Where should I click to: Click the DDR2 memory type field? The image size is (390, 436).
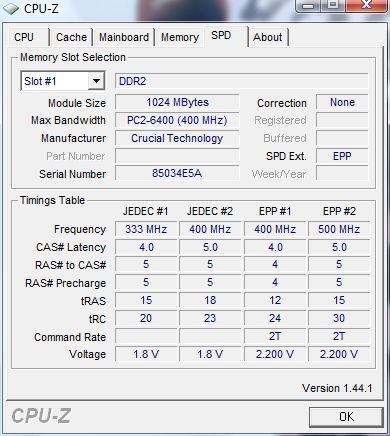(x=242, y=81)
